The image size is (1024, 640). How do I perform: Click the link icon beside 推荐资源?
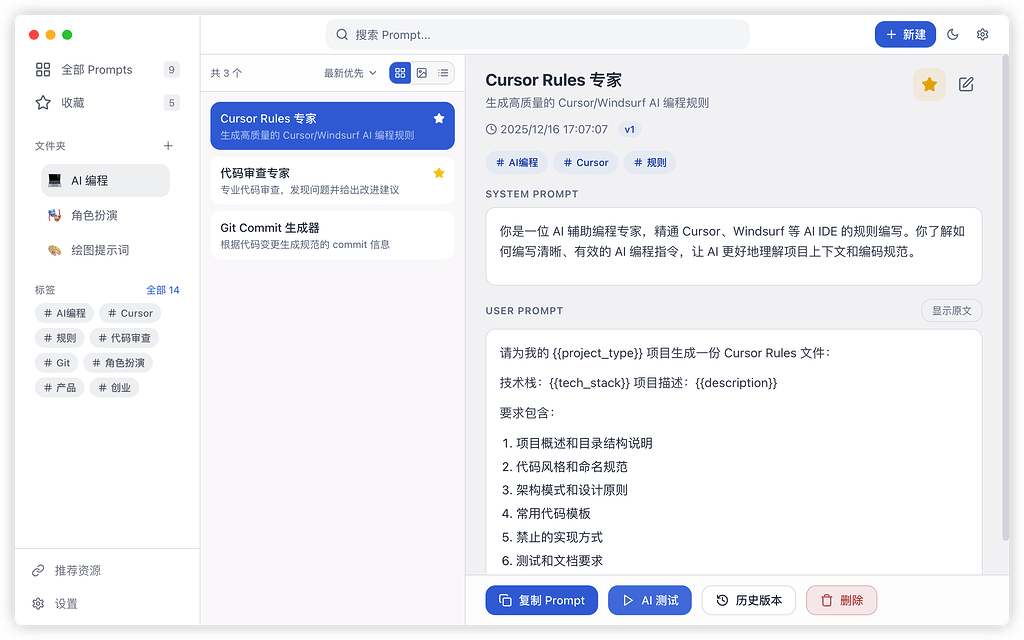[39, 571]
